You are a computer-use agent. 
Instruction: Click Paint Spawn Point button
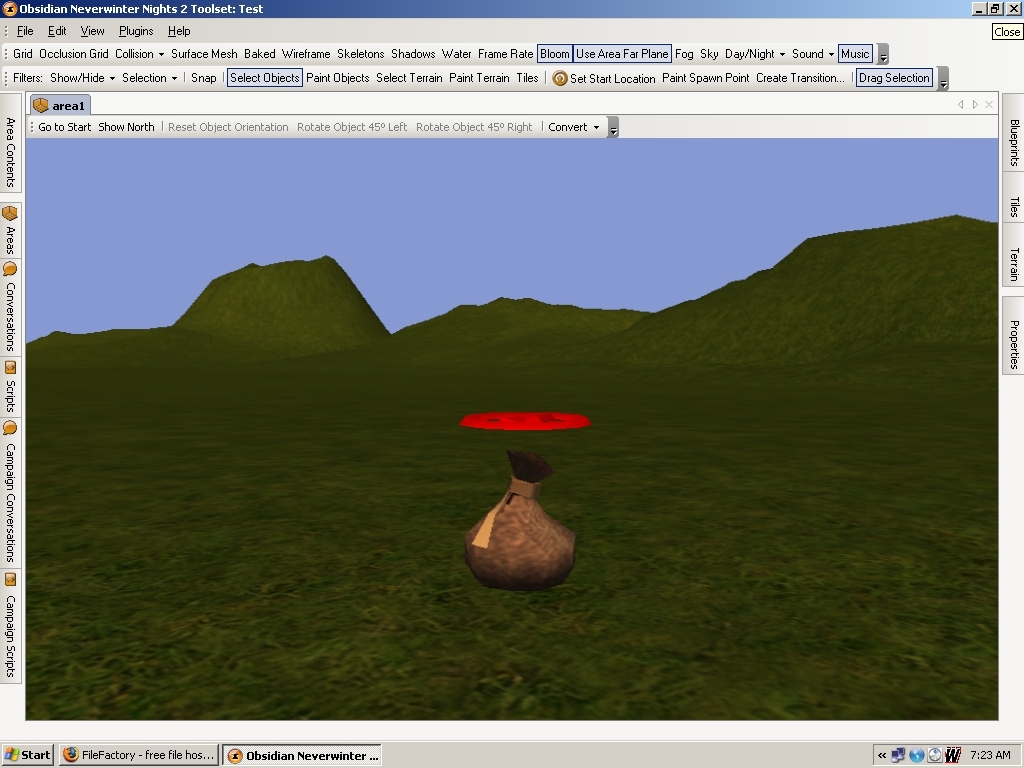705,78
